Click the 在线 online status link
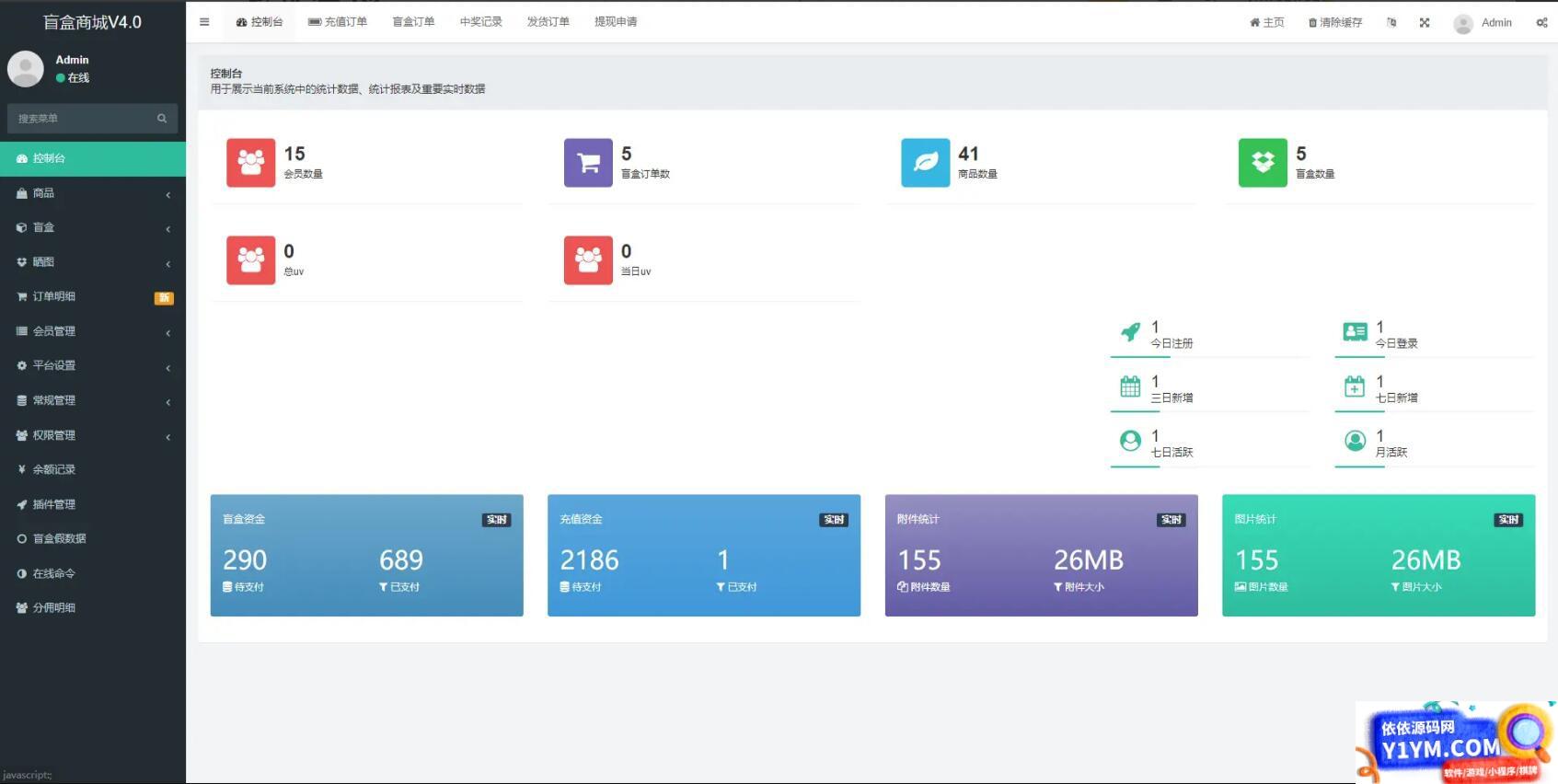Viewport: 1558px width, 784px height. point(73,78)
